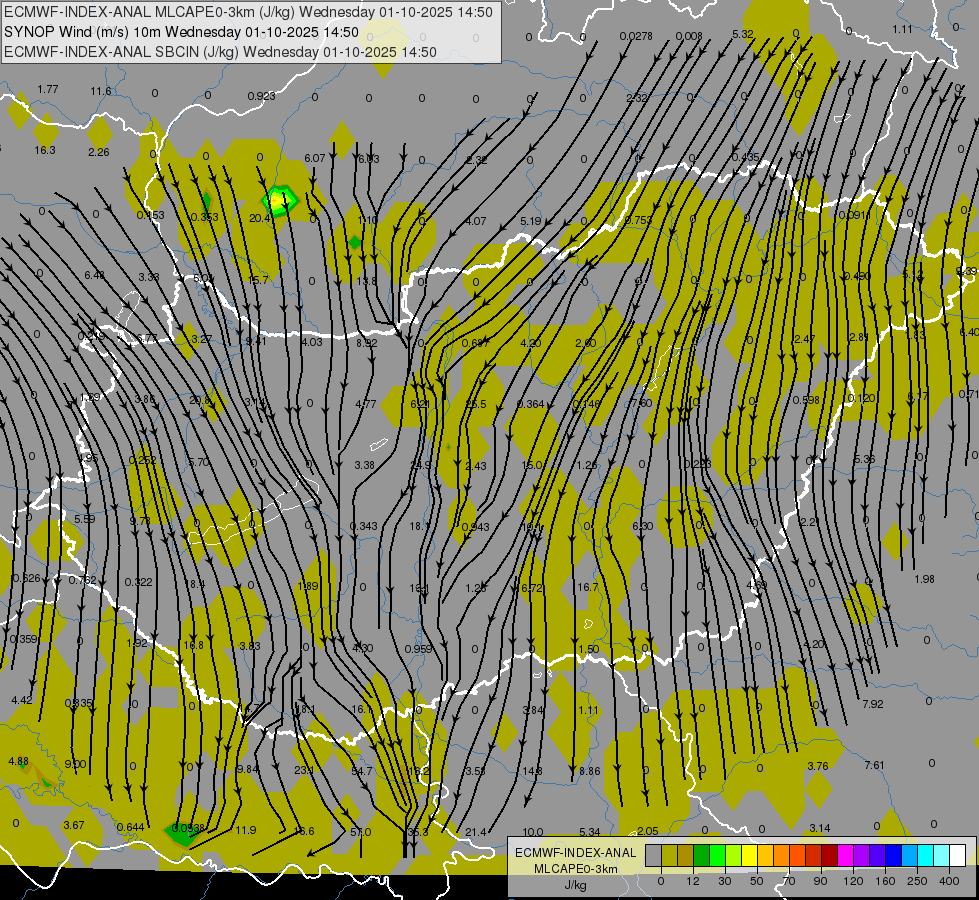Click the map value 5.19
Viewport: 979px width, 900px height.
531,221
